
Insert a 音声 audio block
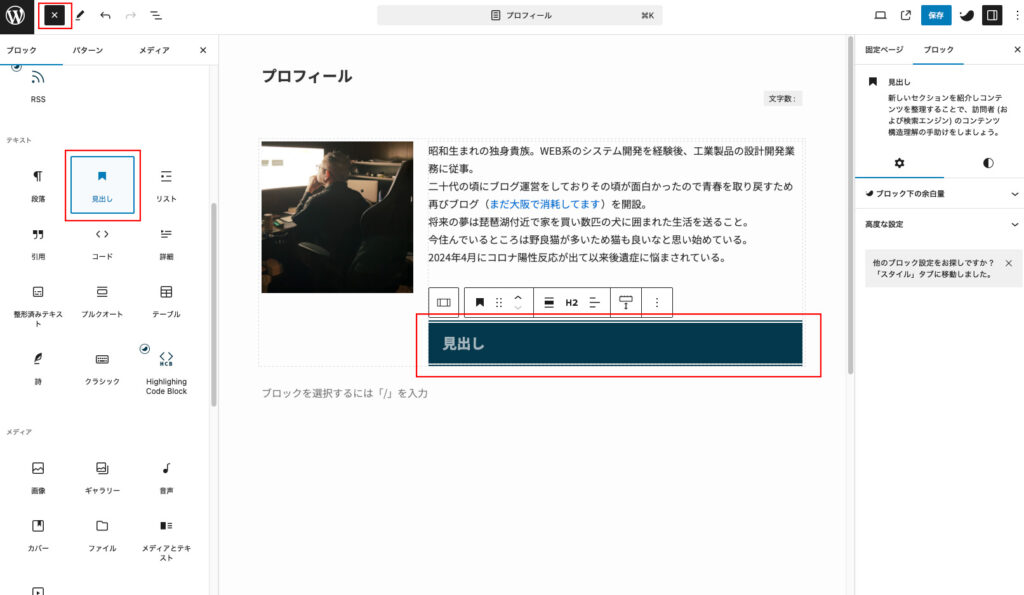coord(166,477)
